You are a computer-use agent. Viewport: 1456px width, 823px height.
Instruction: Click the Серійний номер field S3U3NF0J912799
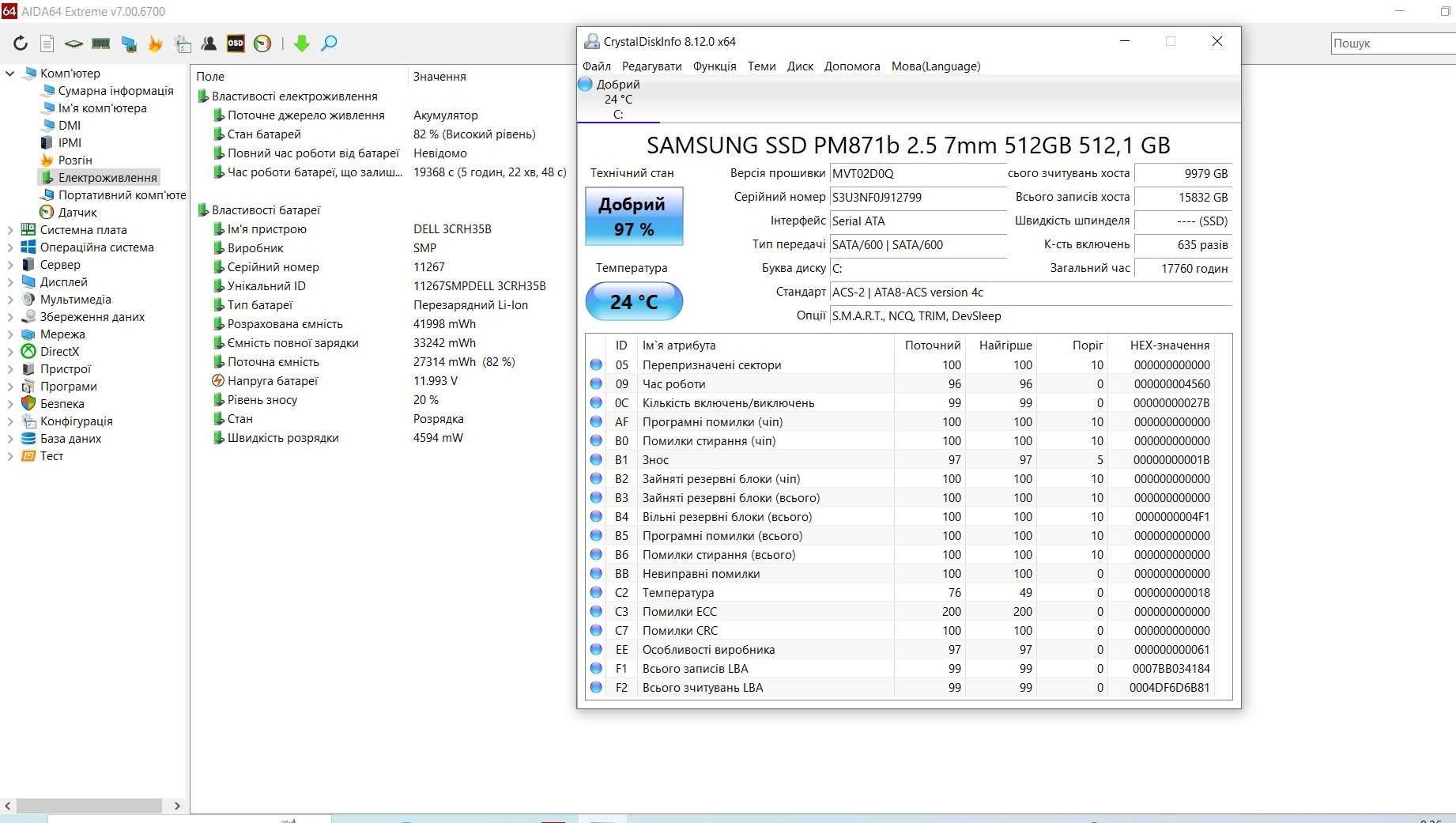tap(918, 198)
